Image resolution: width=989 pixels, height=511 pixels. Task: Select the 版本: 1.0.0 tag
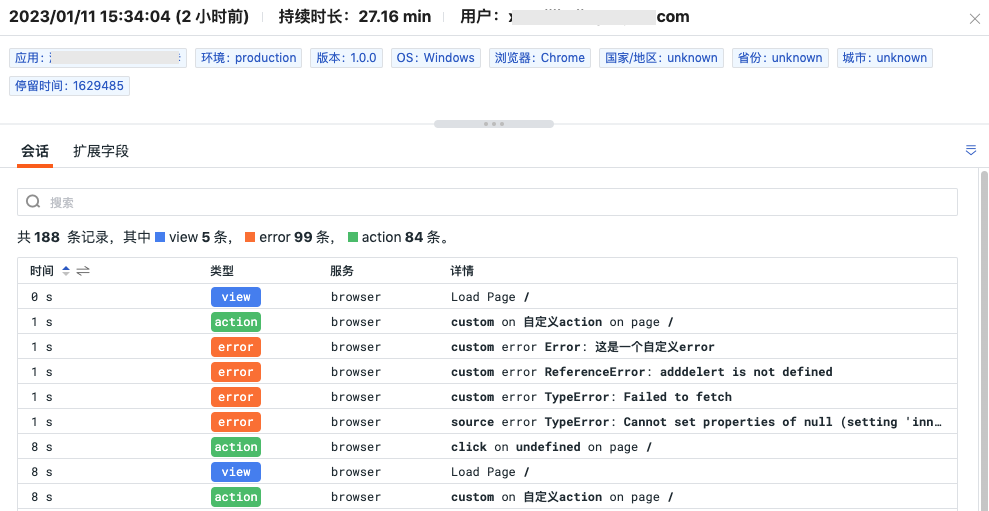point(346,58)
